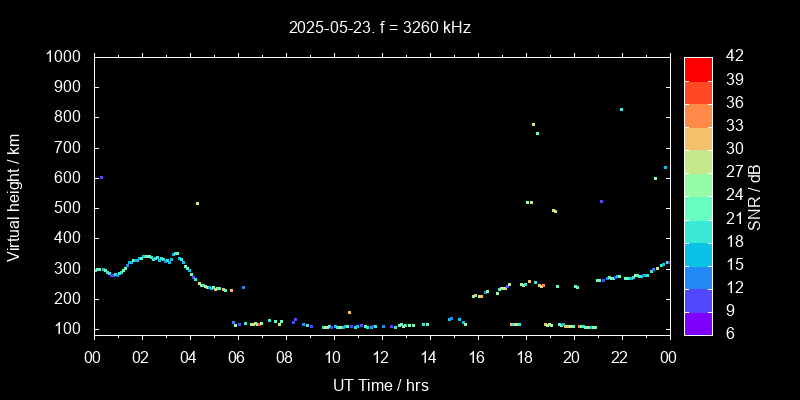The height and width of the screenshot is (400, 800).
Task: Select the violet 6–9 dB colorbar segment
Action: coord(698,323)
